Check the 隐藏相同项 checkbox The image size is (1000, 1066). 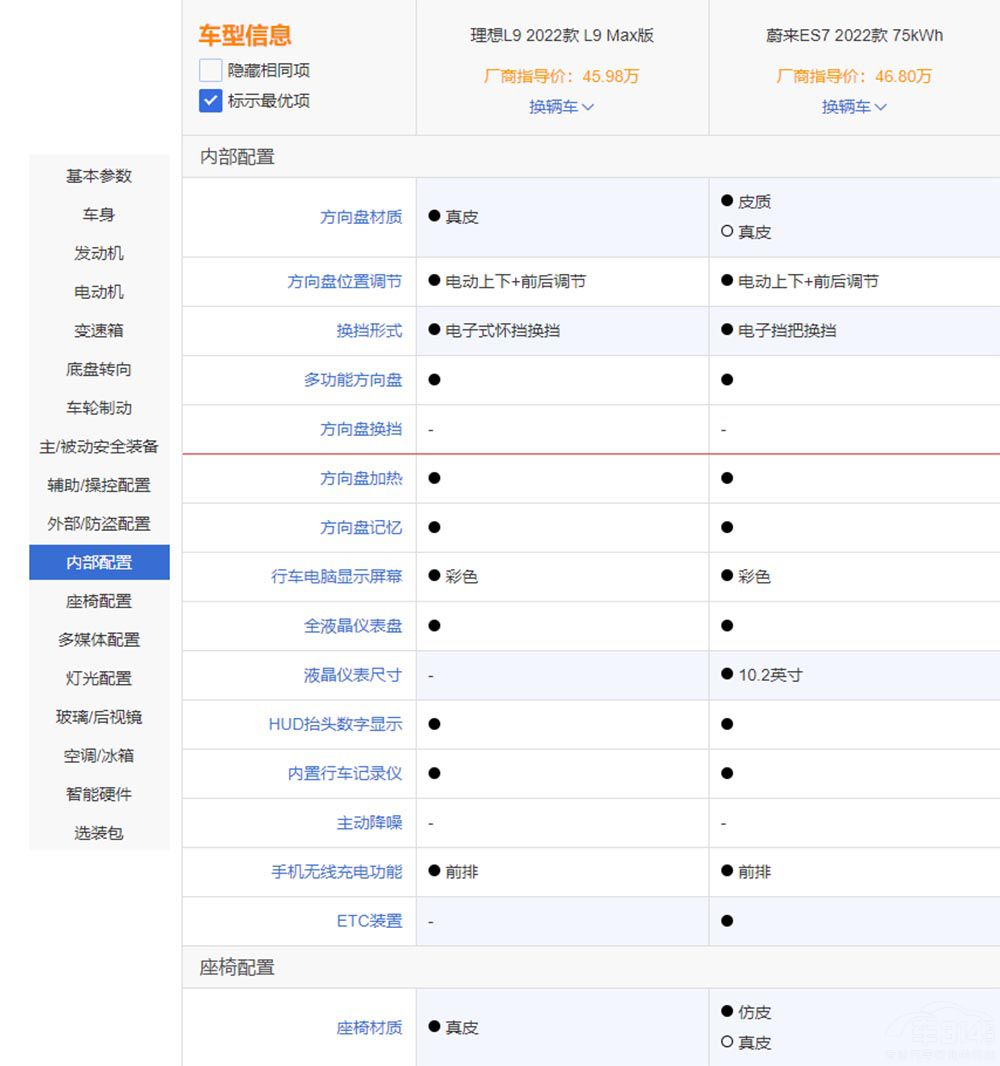(210, 70)
